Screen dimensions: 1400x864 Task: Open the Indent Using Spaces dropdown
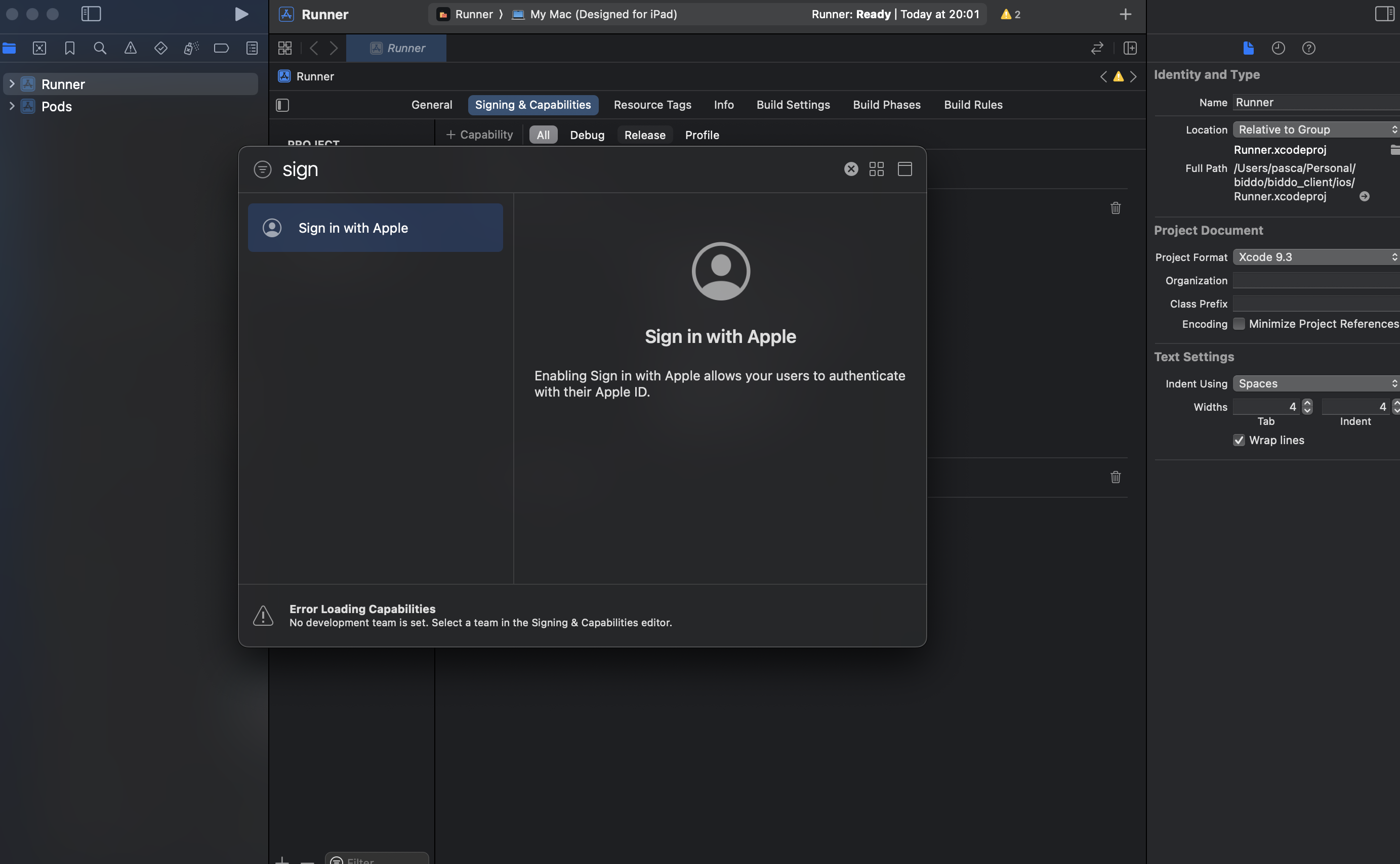tap(1316, 383)
